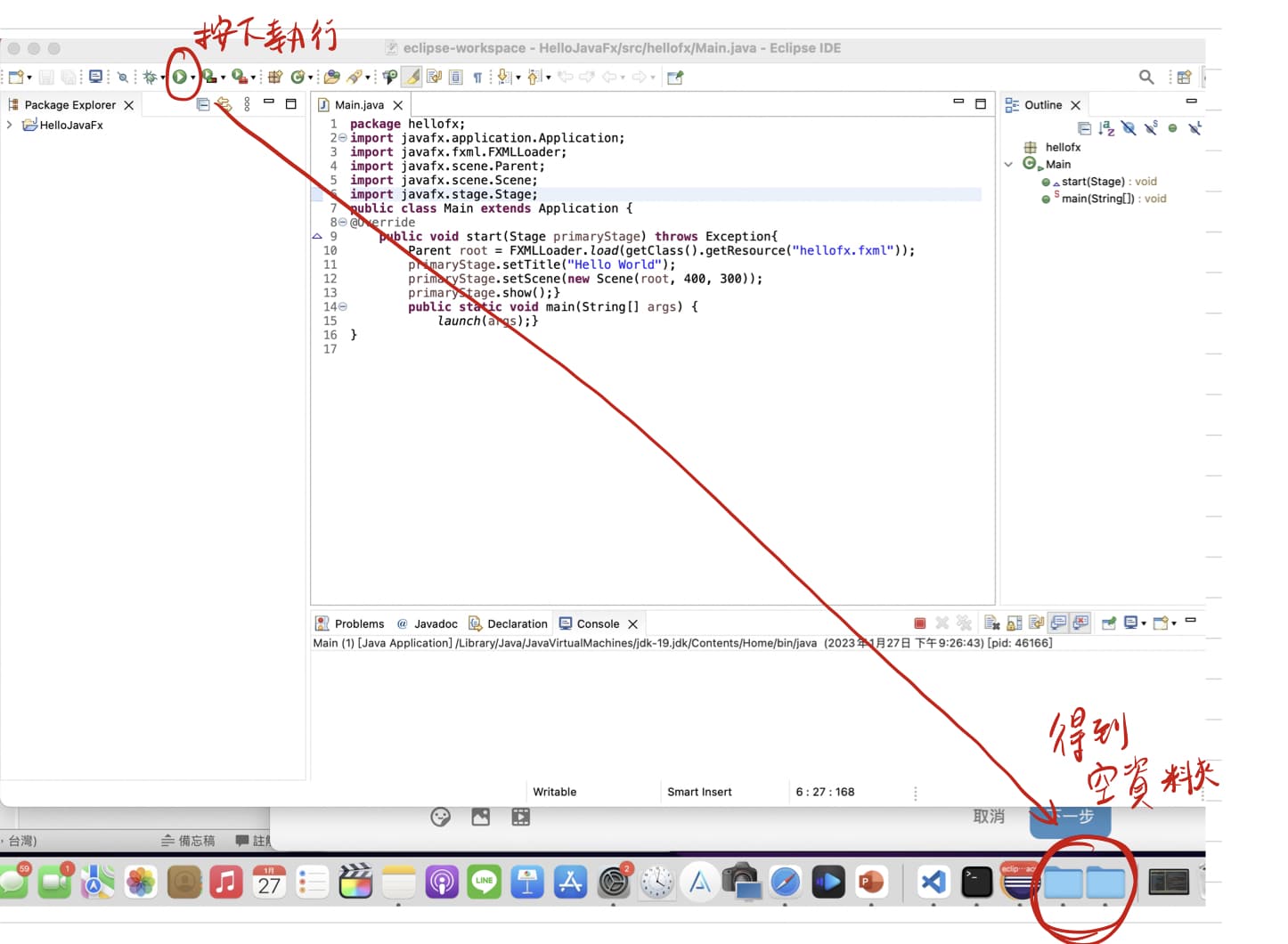This screenshot has width=1288, height=944.
Task: Create a new Java class
Action: pos(299,77)
